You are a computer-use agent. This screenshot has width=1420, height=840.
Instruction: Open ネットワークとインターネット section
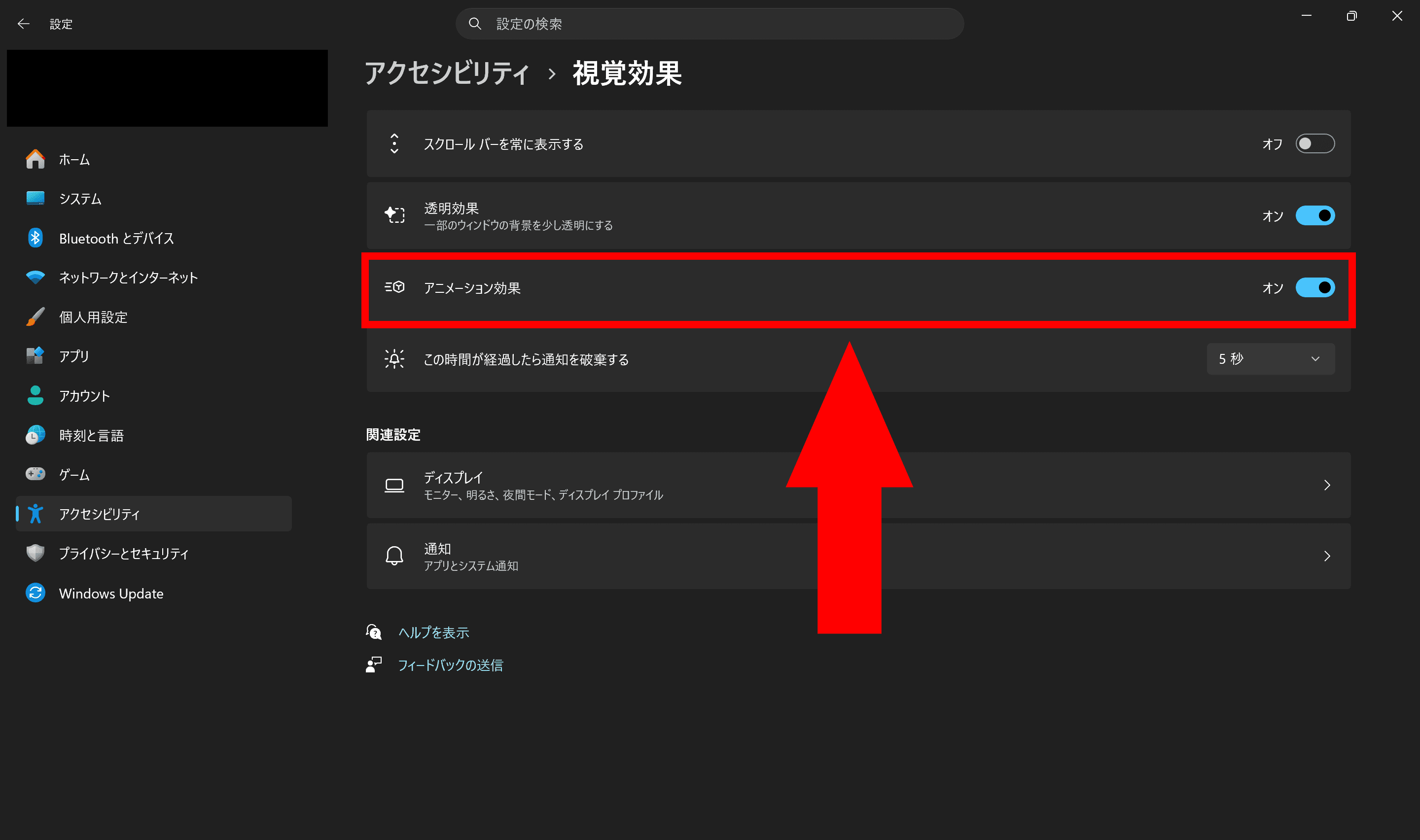click(x=154, y=278)
